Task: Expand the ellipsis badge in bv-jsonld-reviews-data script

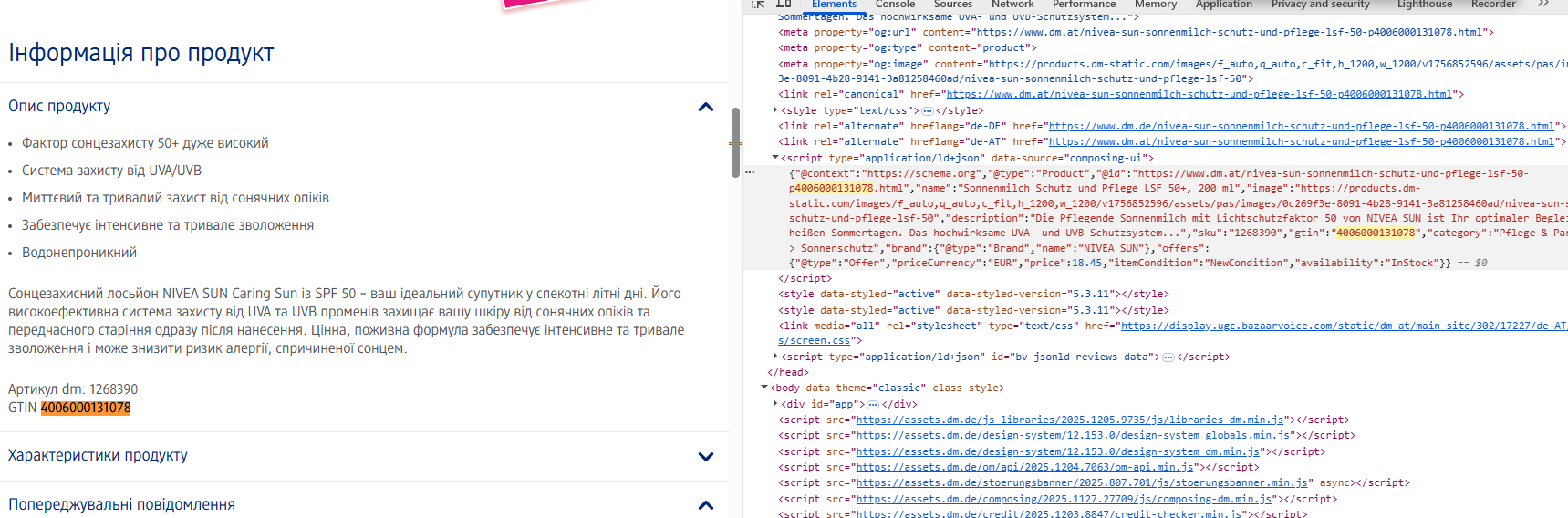Action: click(x=1168, y=357)
